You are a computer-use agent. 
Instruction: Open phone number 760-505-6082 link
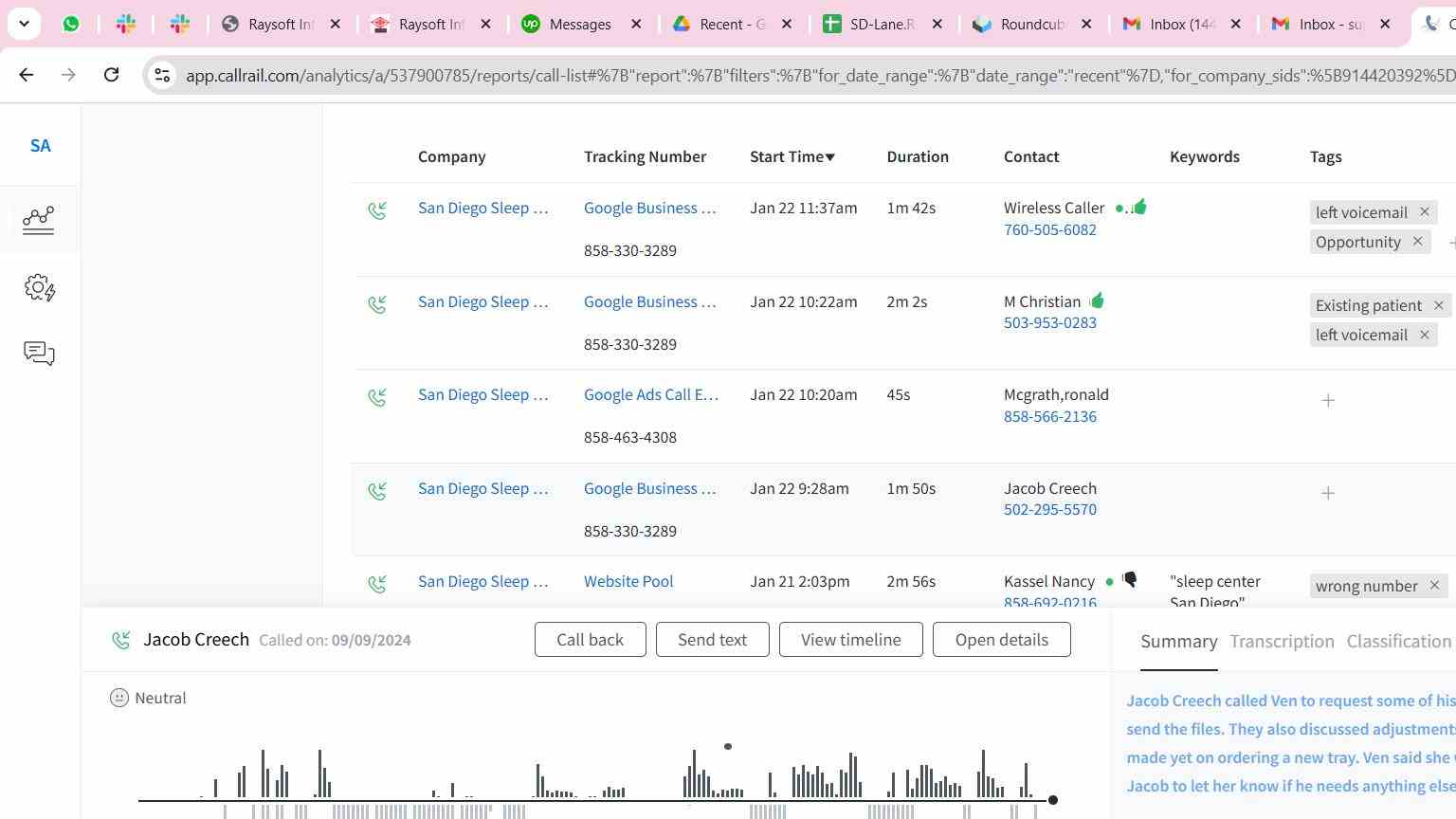[1050, 229]
